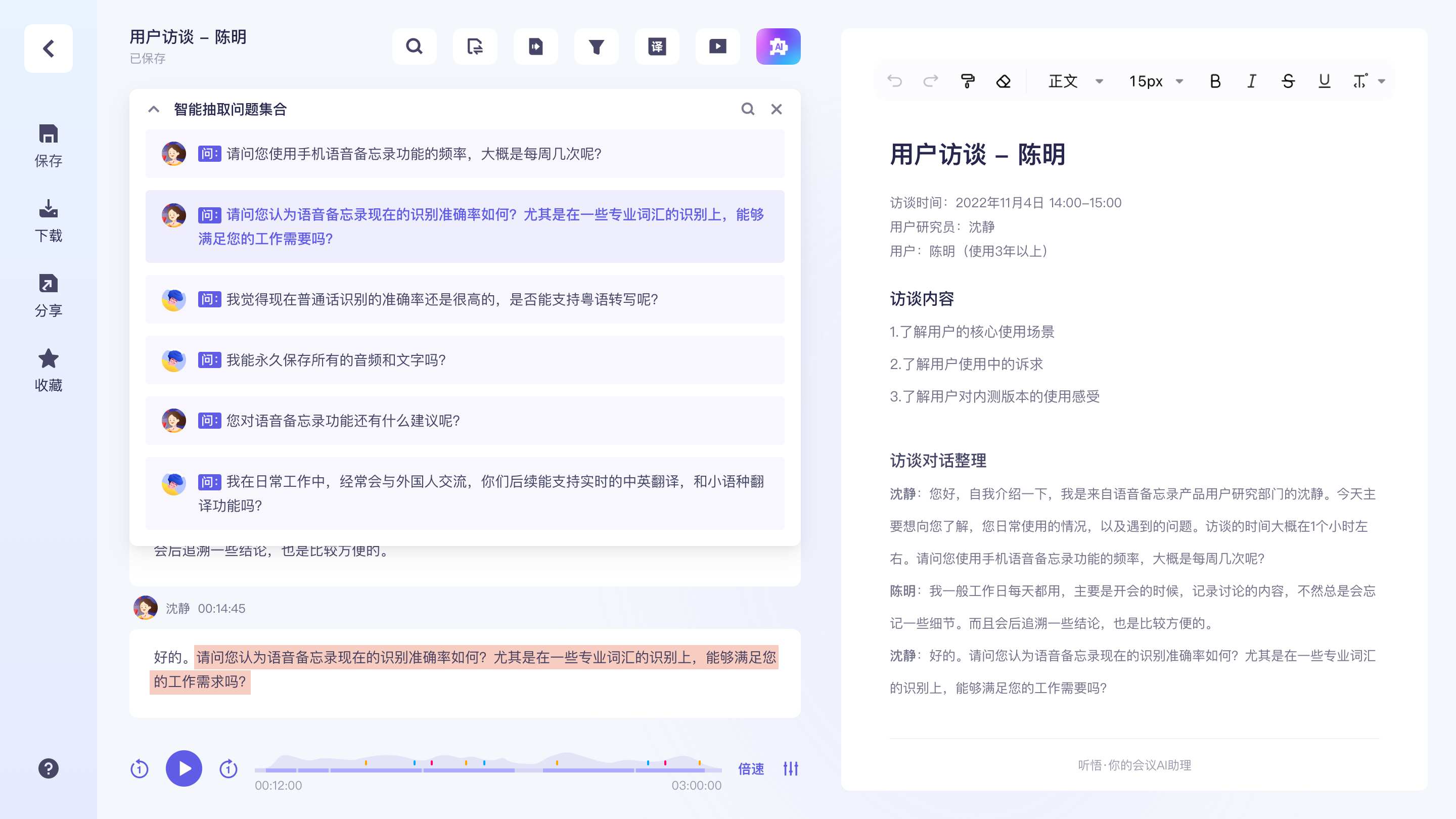Click the 下载 download button in sidebar
1456x819 pixels.
[x=48, y=220]
